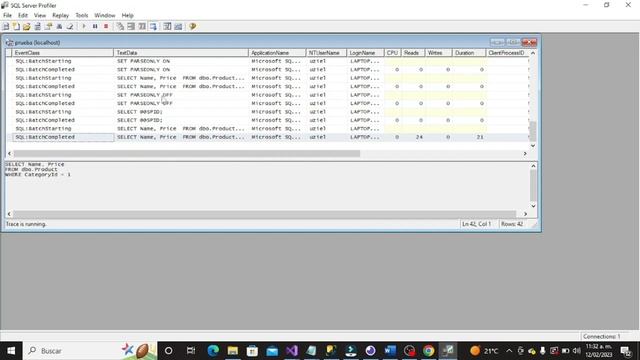Click the Reads column header

(413, 53)
